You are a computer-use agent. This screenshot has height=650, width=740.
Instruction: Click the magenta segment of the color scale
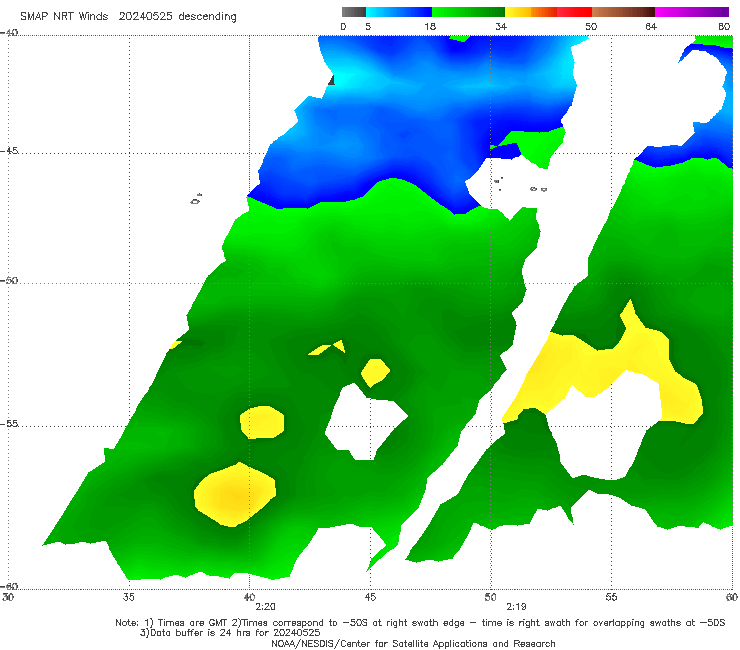click(x=692, y=12)
